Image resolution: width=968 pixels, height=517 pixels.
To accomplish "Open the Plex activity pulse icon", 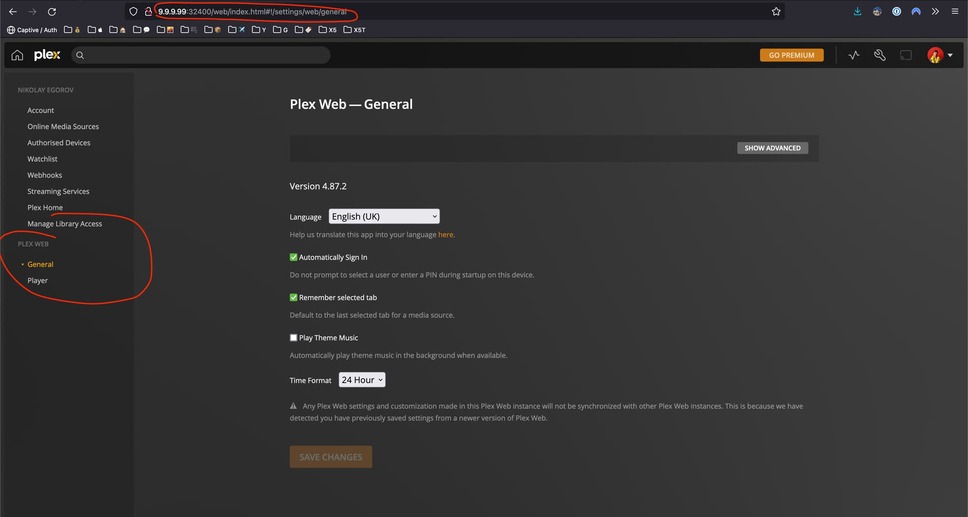I will 854,55.
